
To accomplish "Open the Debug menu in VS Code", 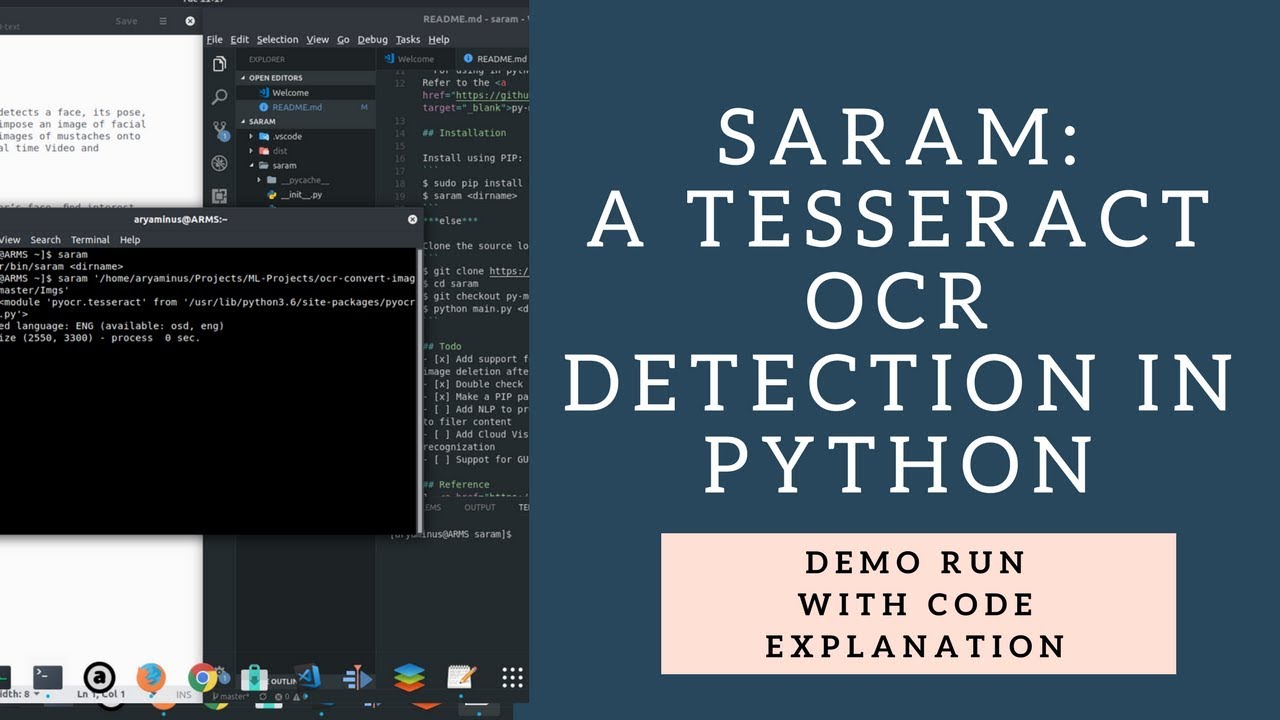I will pos(372,39).
